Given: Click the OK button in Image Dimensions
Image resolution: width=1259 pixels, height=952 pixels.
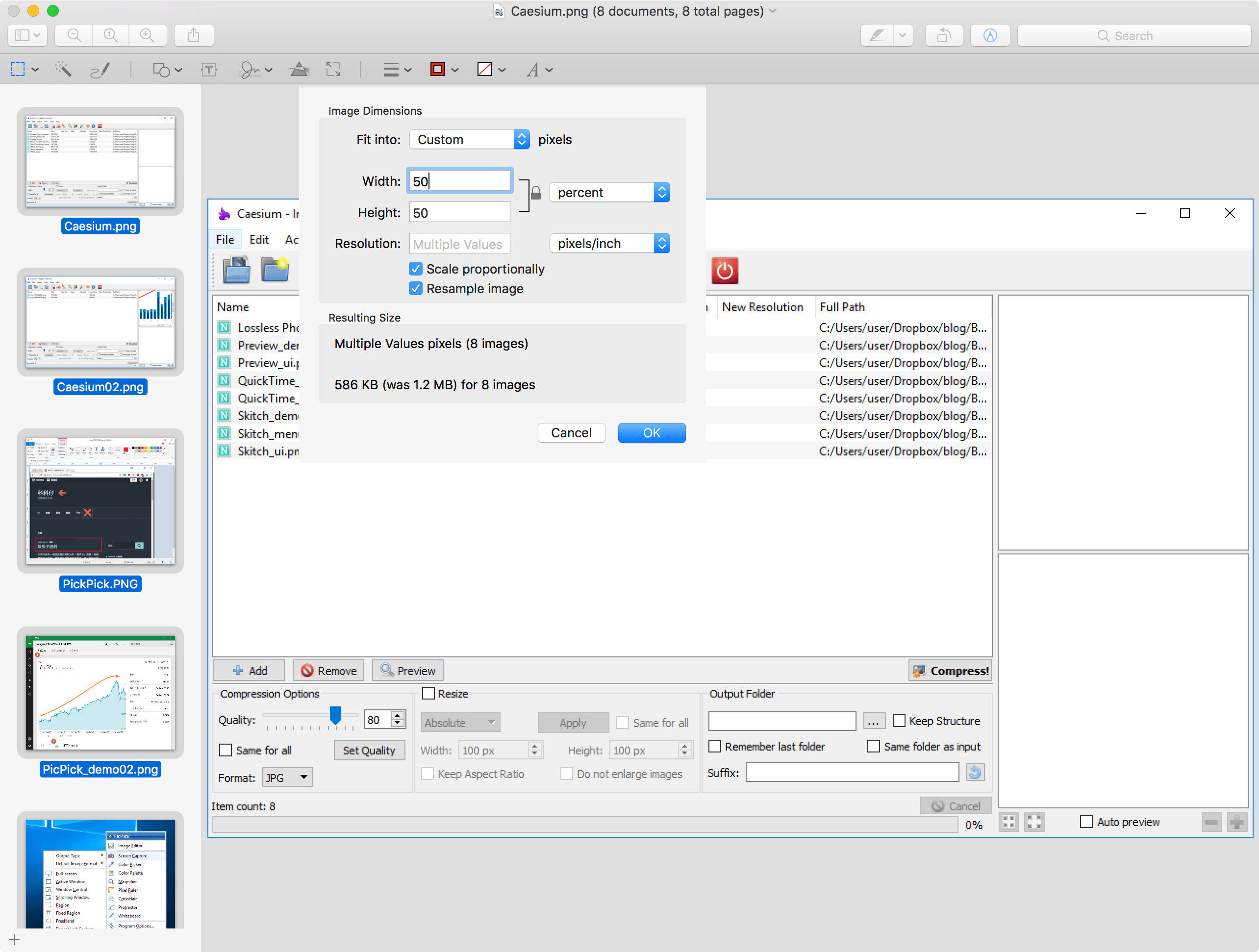Looking at the screenshot, I should click(x=651, y=432).
